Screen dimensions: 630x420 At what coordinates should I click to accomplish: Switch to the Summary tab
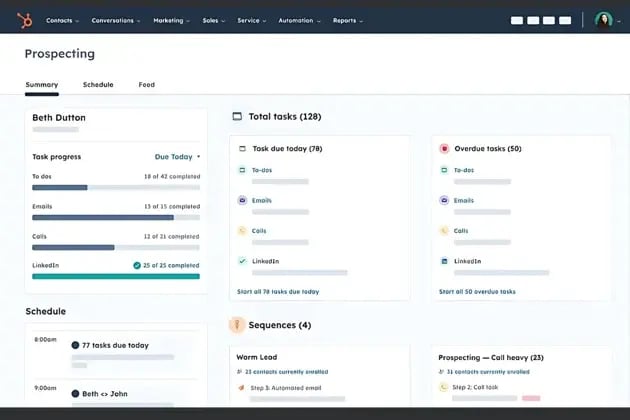click(x=42, y=85)
